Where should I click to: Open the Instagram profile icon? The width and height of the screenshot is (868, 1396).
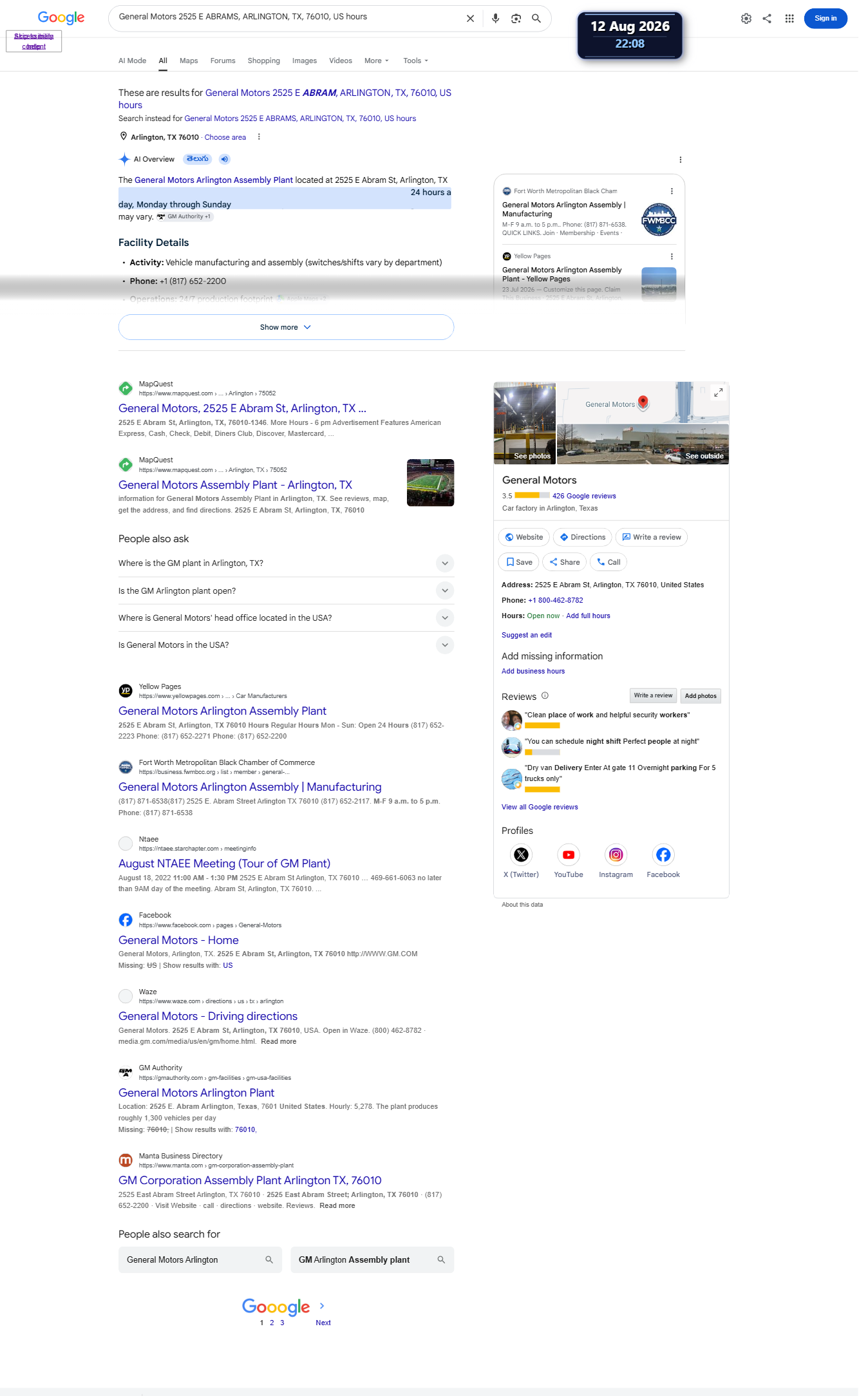pos(616,854)
